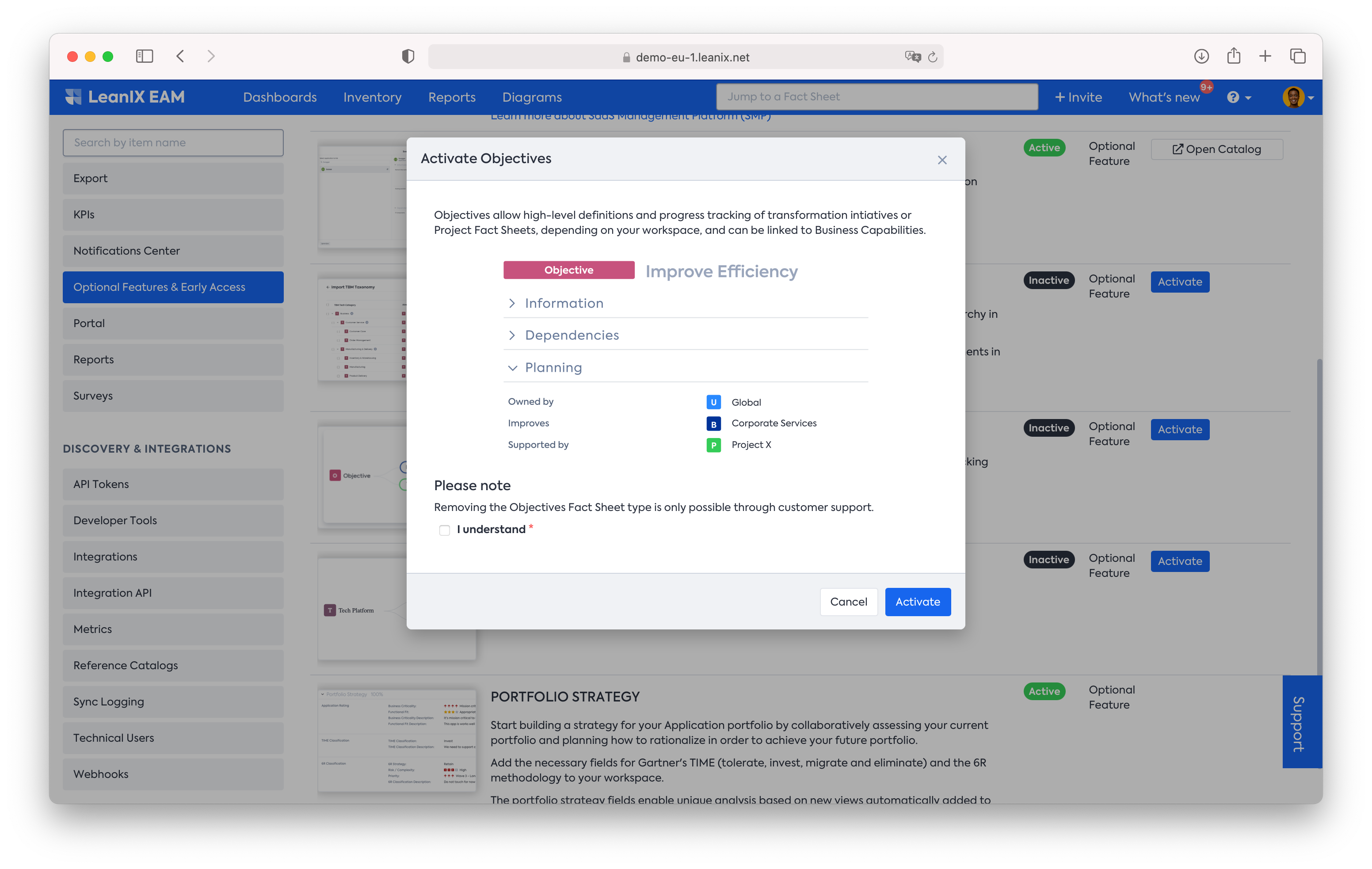Go back with the browser back arrow
1372x869 pixels.
[181, 56]
